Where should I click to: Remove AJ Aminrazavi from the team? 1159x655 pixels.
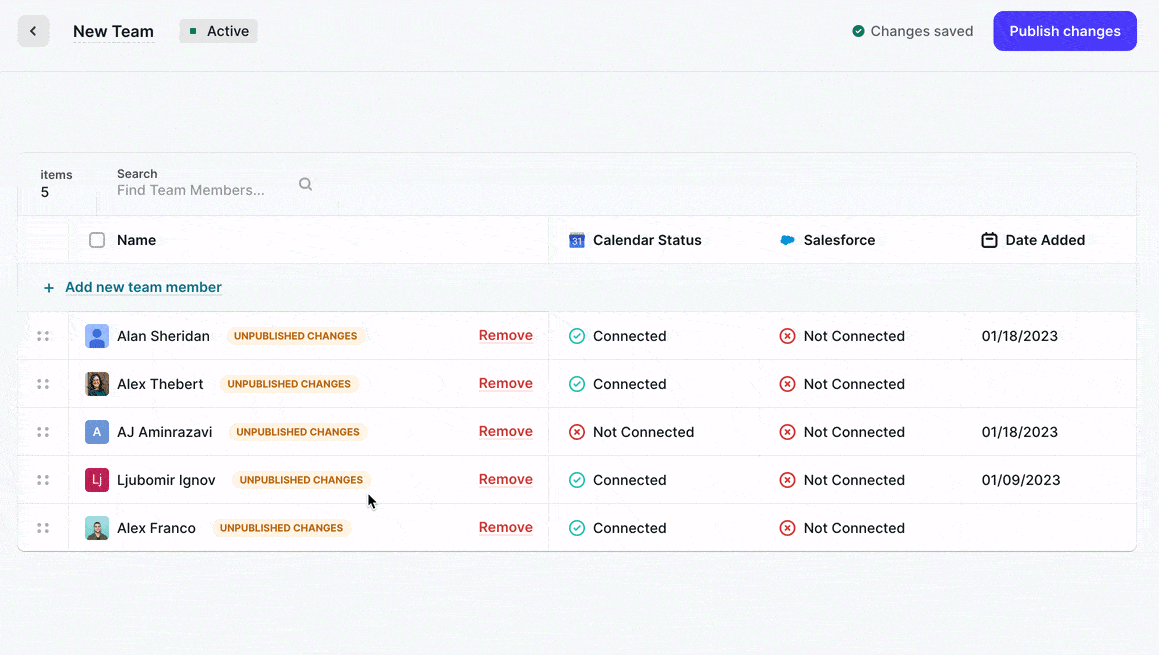(x=506, y=432)
